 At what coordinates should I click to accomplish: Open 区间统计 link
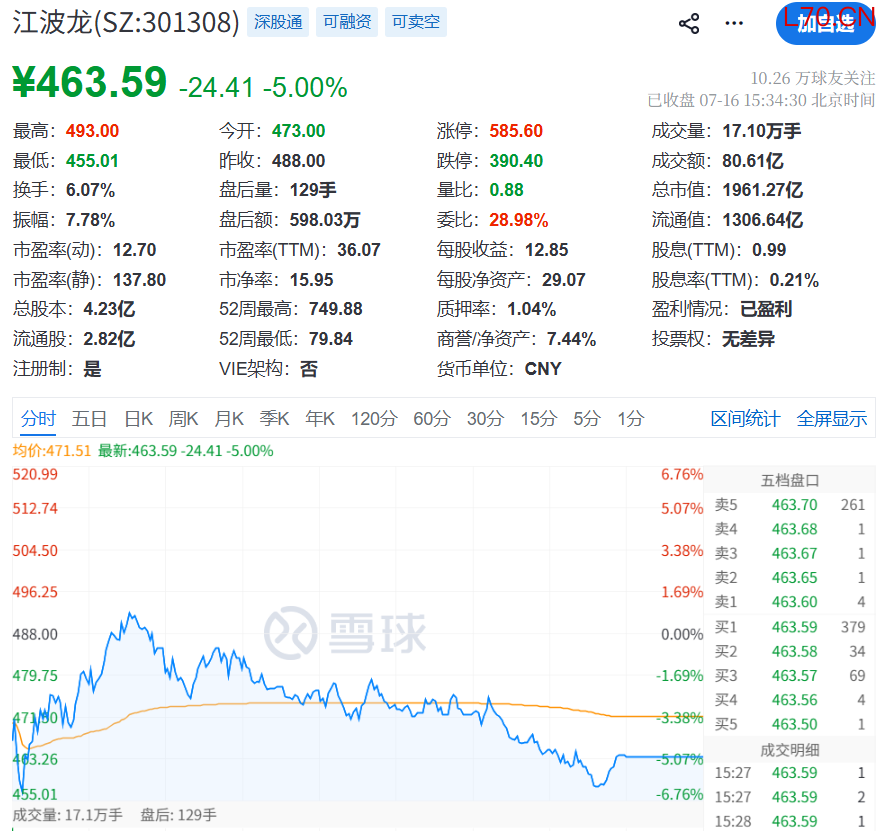pos(745,419)
